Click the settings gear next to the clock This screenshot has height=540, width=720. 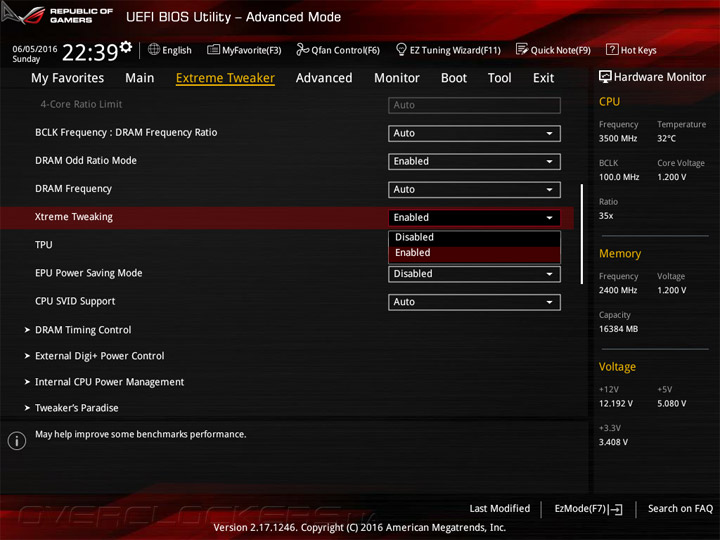tap(125, 47)
